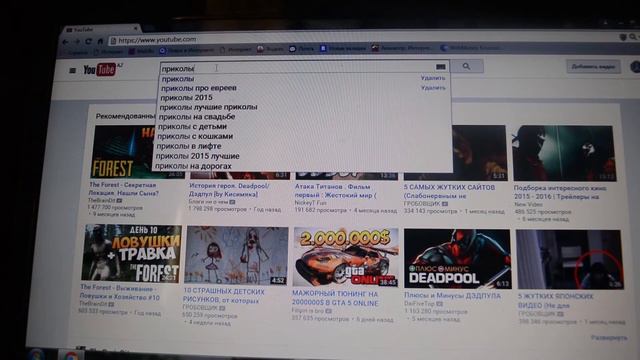The height and width of the screenshot is (360, 640).
Task: Open channel ГРОБОВЩИК under 5 САМЫХ ЖУТКИХ САЙТОВ
Action: coord(422,203)
